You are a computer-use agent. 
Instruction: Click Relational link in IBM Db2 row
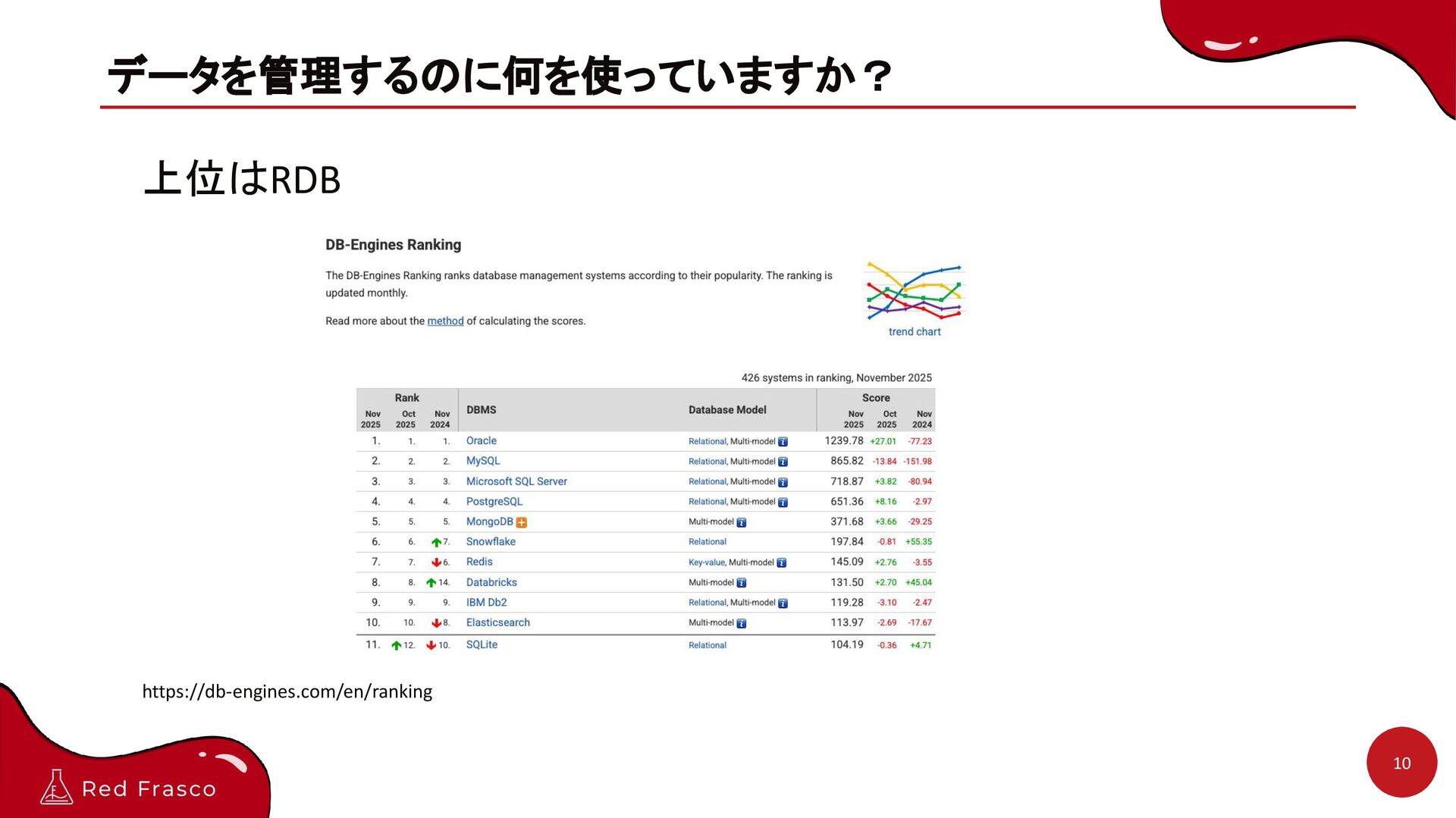[708, 603]
